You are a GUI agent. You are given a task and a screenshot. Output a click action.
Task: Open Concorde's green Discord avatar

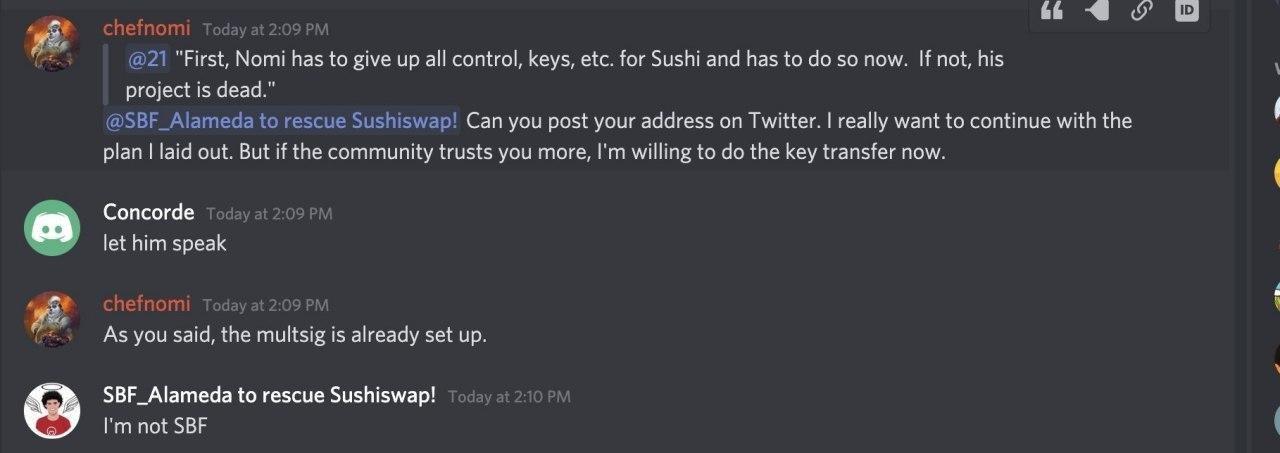pos(52,228)
